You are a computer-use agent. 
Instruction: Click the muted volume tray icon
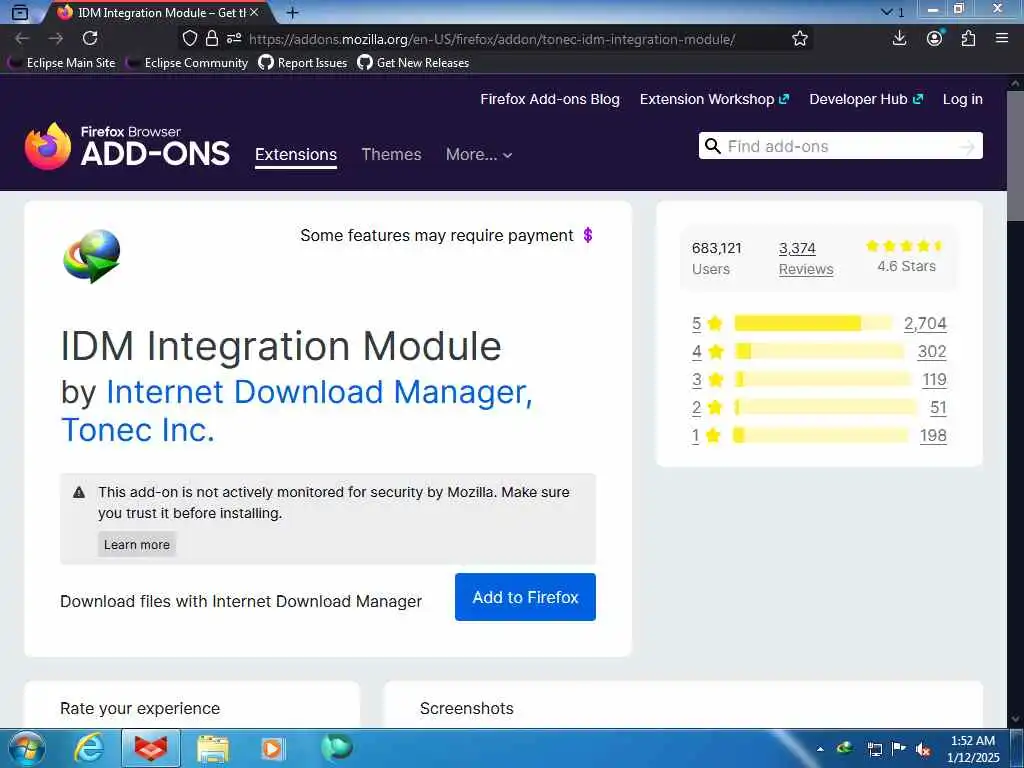point(923,750)
